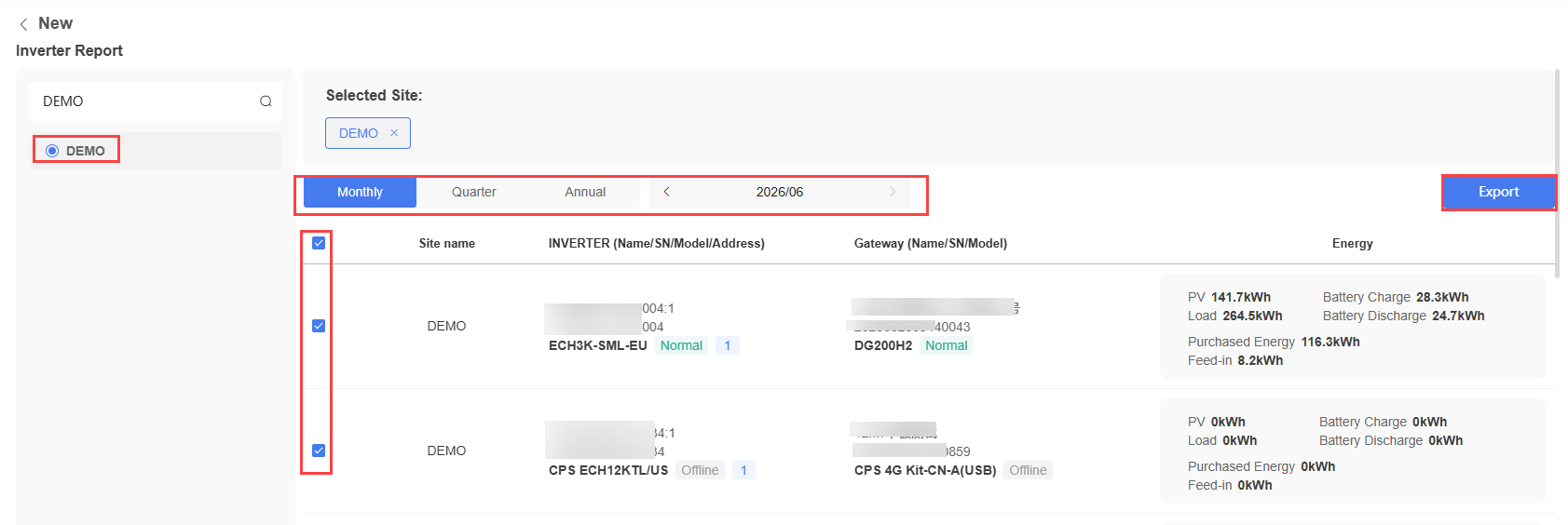This screenshot has width=1568, height=525.
Task: Click the Normal status badge of ECH3K-SML-EU
Action: [681, 345]
